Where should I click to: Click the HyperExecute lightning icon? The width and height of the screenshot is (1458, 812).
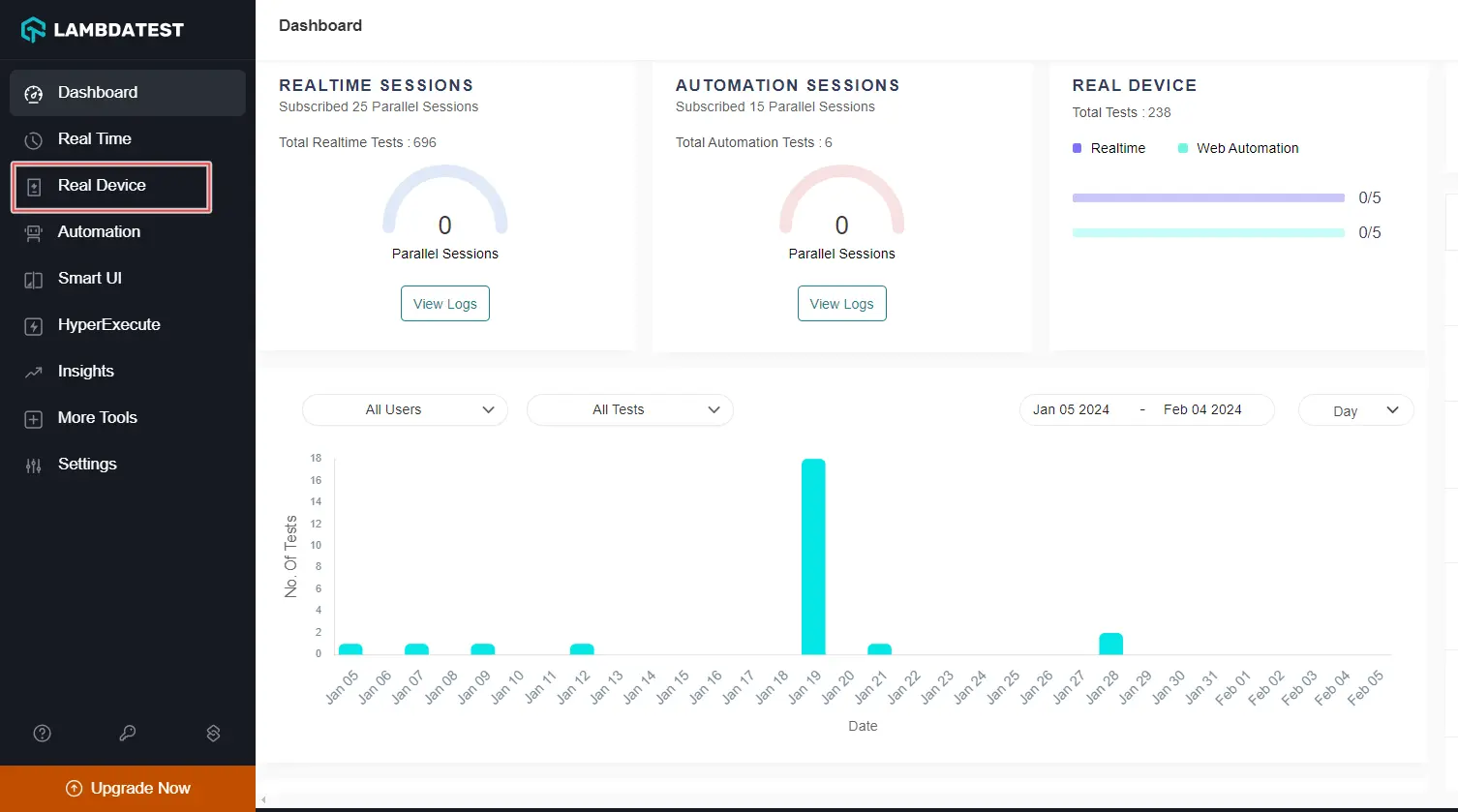[x=34, y=326]
